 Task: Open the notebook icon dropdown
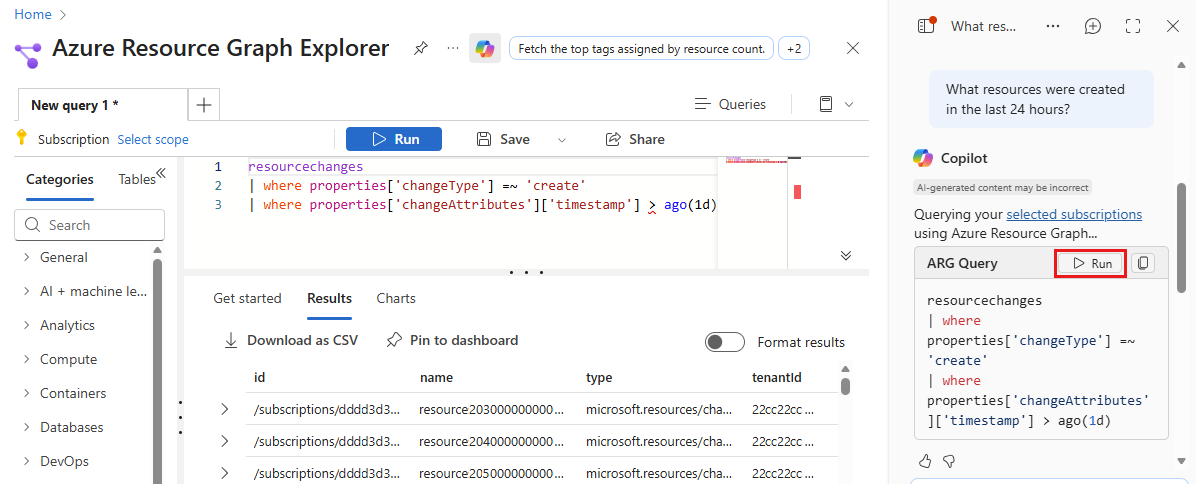(835, 104)
